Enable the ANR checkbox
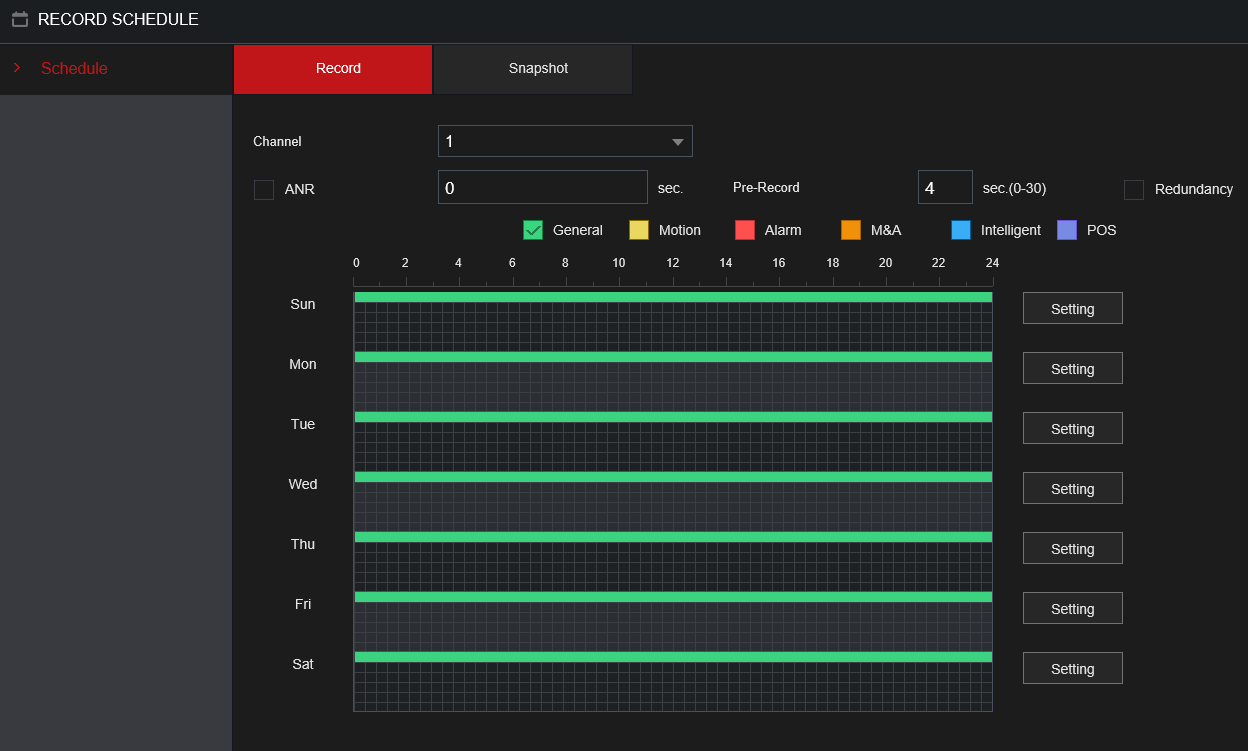Image resolution: width=1248 pixels, height=751 pixels. [x=264, y=190]
